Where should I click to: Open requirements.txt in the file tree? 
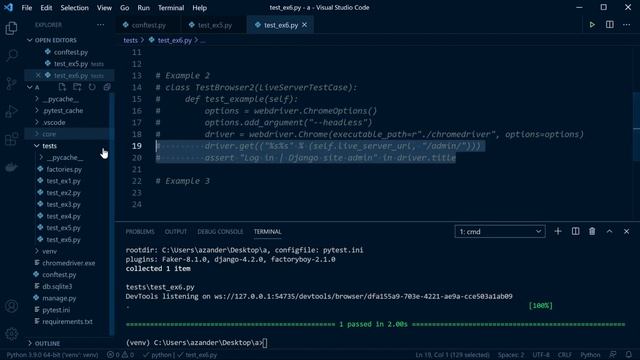(x=67, y=322)
